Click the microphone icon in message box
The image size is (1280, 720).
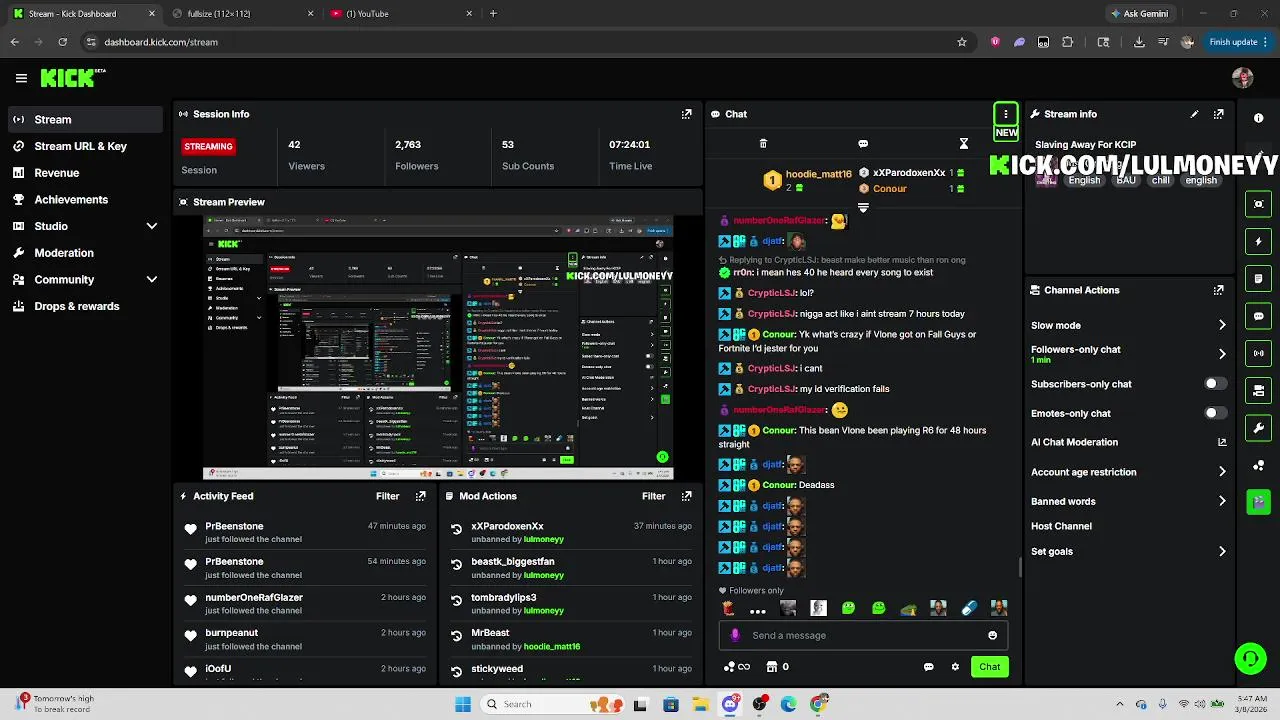point(735,635)
